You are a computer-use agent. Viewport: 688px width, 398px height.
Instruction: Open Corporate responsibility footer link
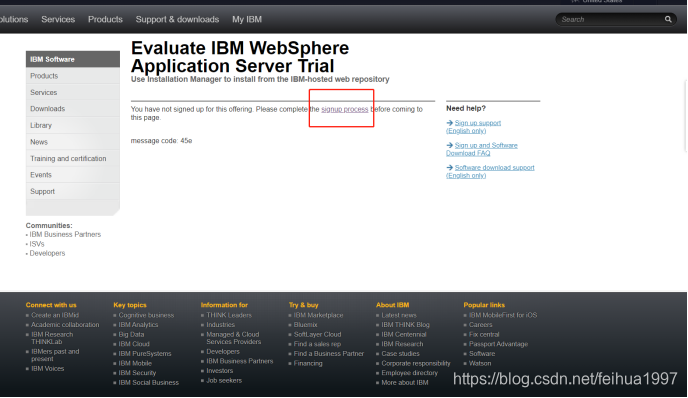tap(416, 363)
